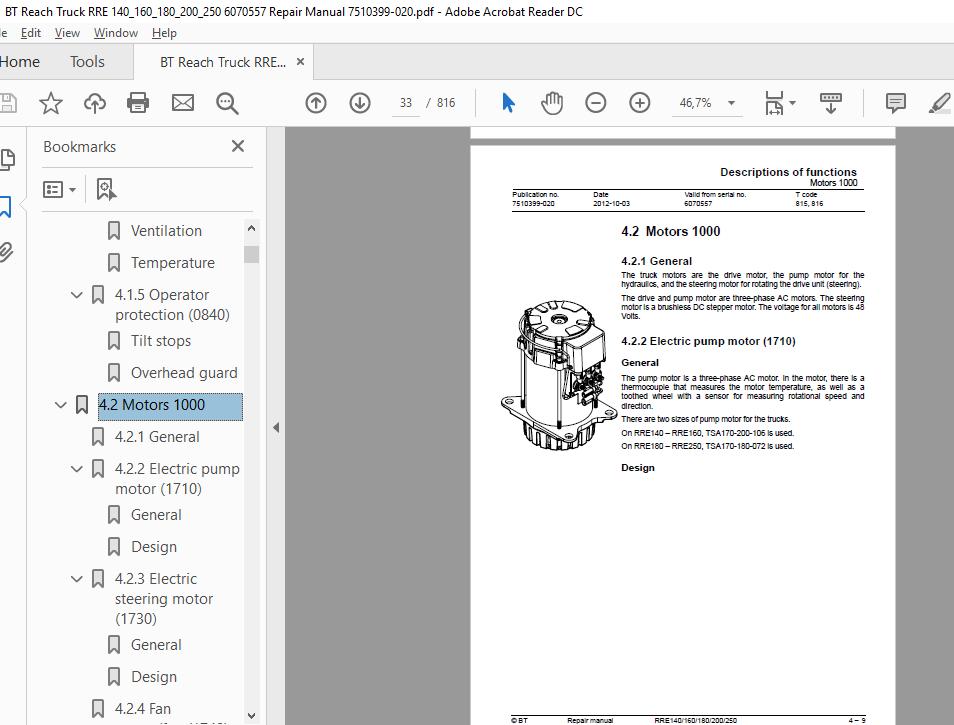Open Overhead guard bookmark

[184, 373]
